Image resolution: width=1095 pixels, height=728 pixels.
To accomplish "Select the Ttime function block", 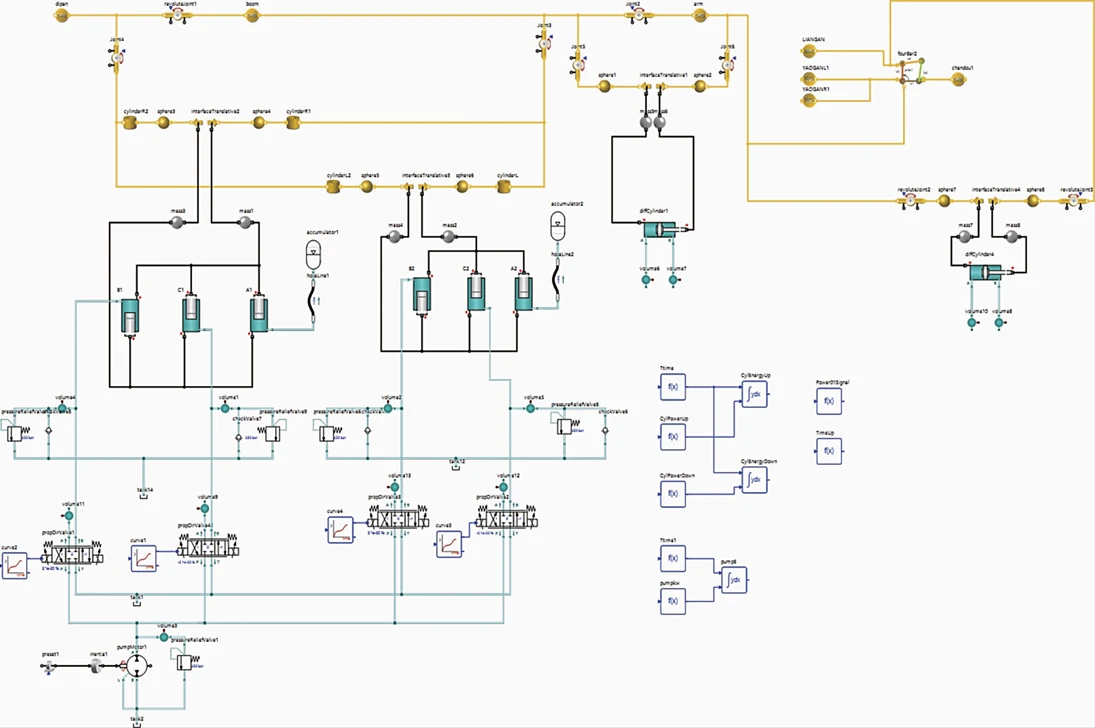I will coord(673,387).
